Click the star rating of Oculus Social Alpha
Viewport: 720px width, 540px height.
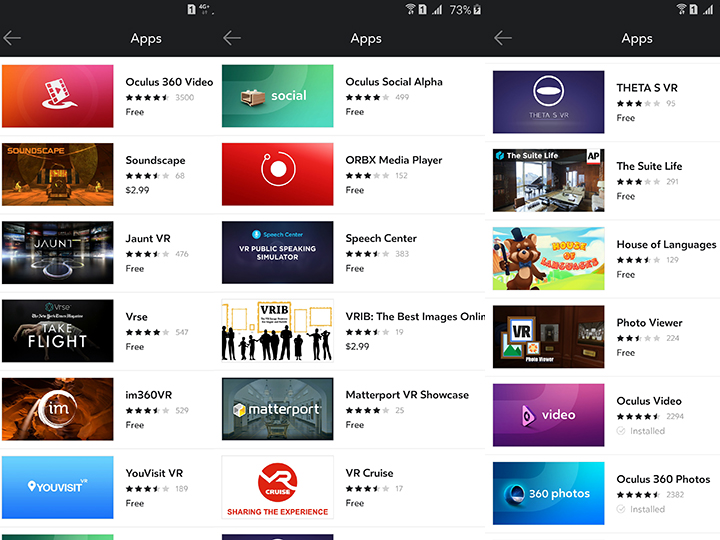[x=367, y=97]
